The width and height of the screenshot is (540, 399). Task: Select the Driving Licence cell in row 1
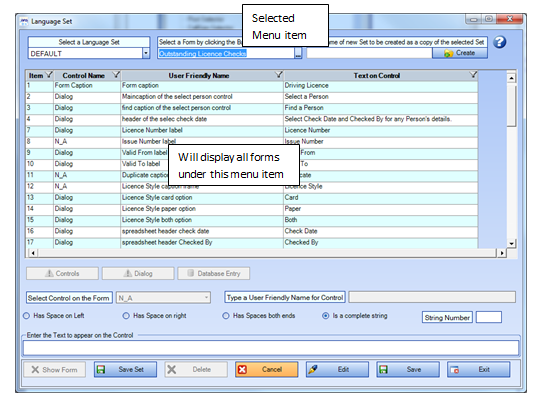click(381, 85)
